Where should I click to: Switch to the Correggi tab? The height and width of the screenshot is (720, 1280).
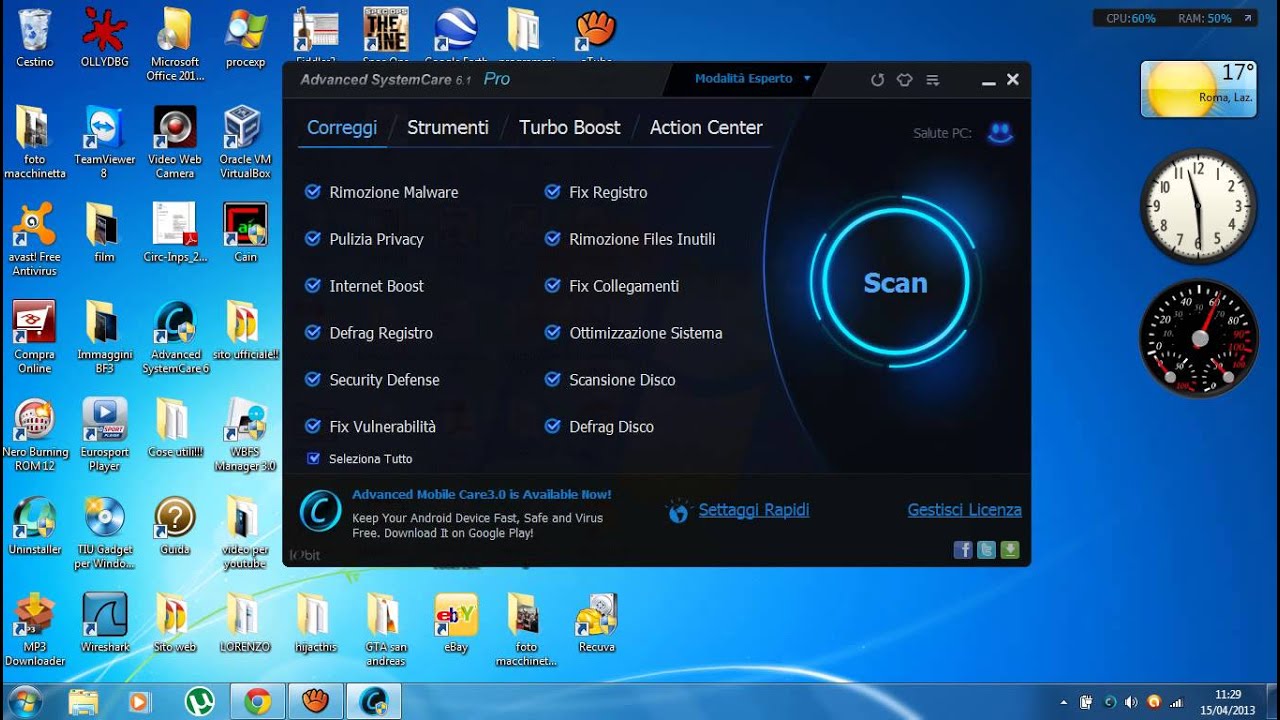342,128
